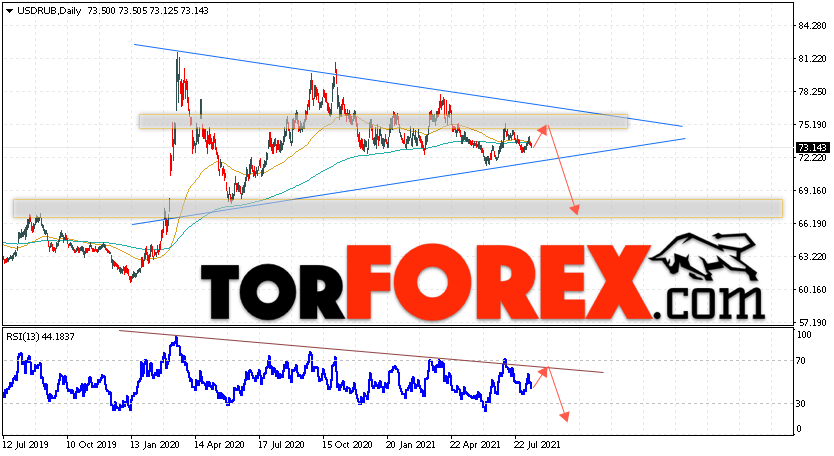Click price axis value 72.220
This screenshot has height=456, width=834.
[812, 157]
